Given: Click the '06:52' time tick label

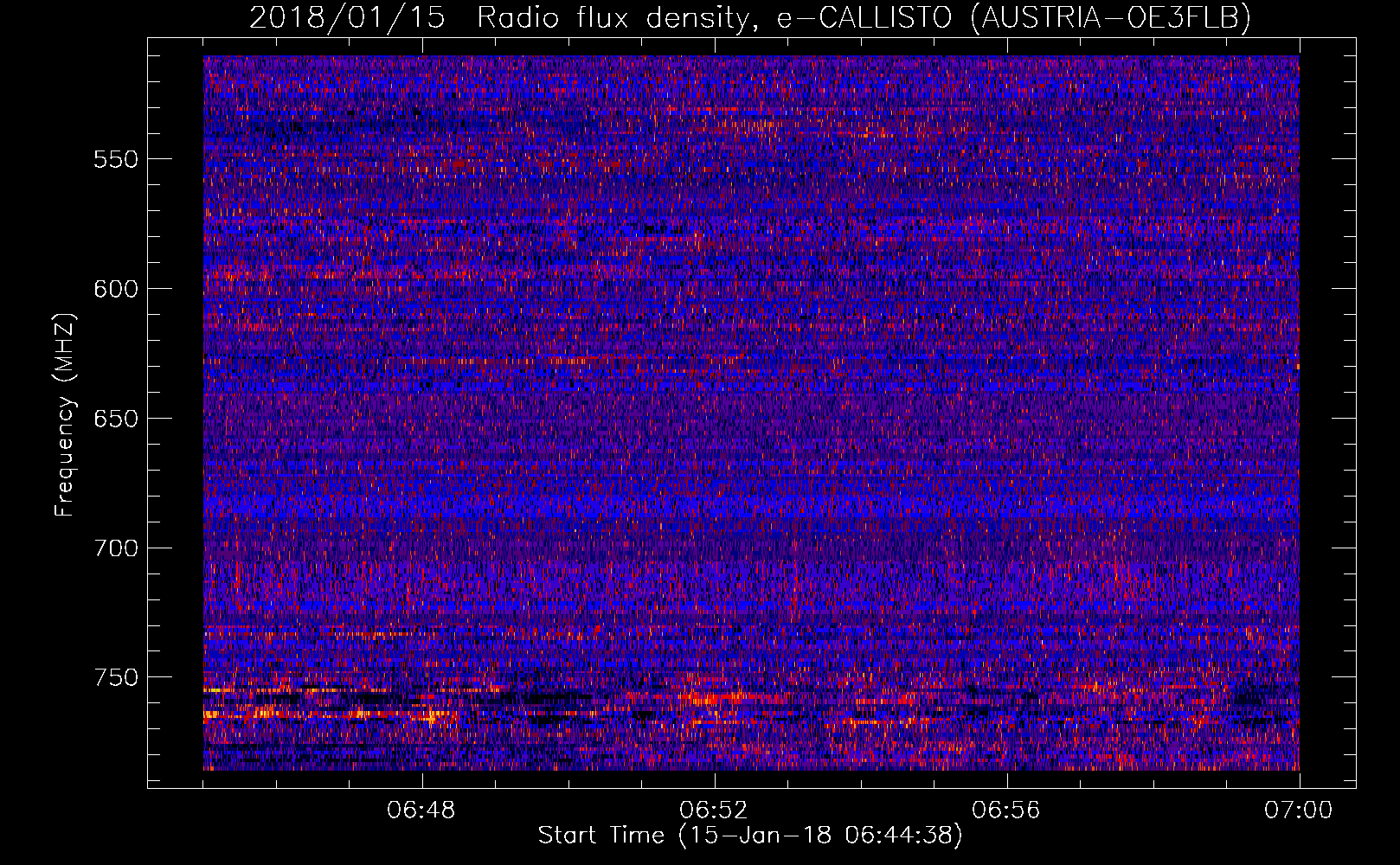Looking at the screenshot, I should coord(714,811).
